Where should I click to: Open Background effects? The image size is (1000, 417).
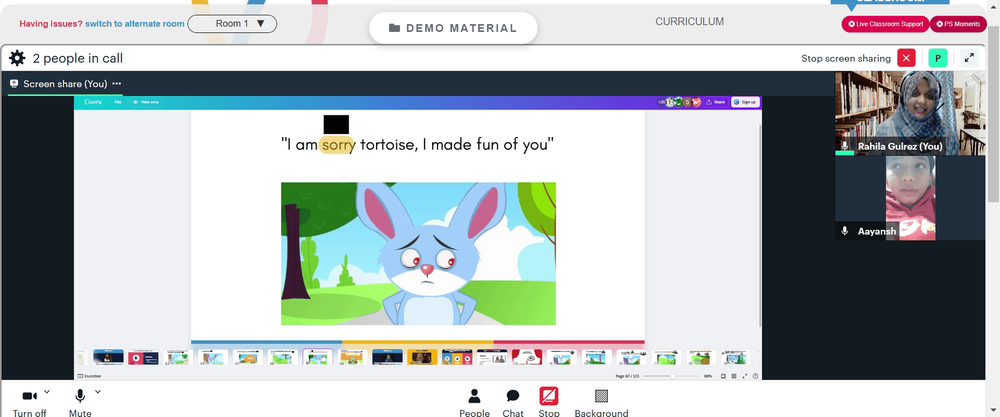[x=601, y=404]
